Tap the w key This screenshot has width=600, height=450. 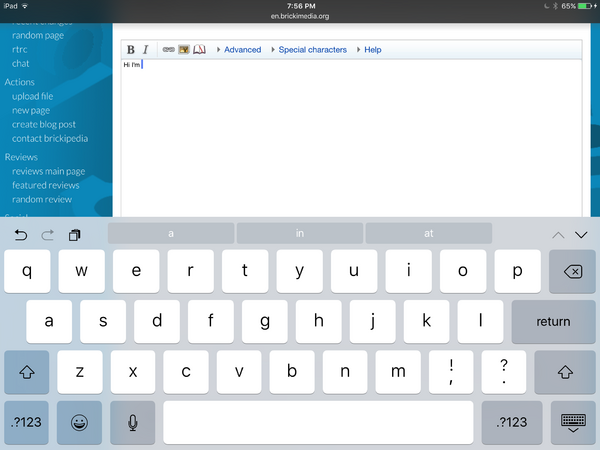(x=82, y=271)
